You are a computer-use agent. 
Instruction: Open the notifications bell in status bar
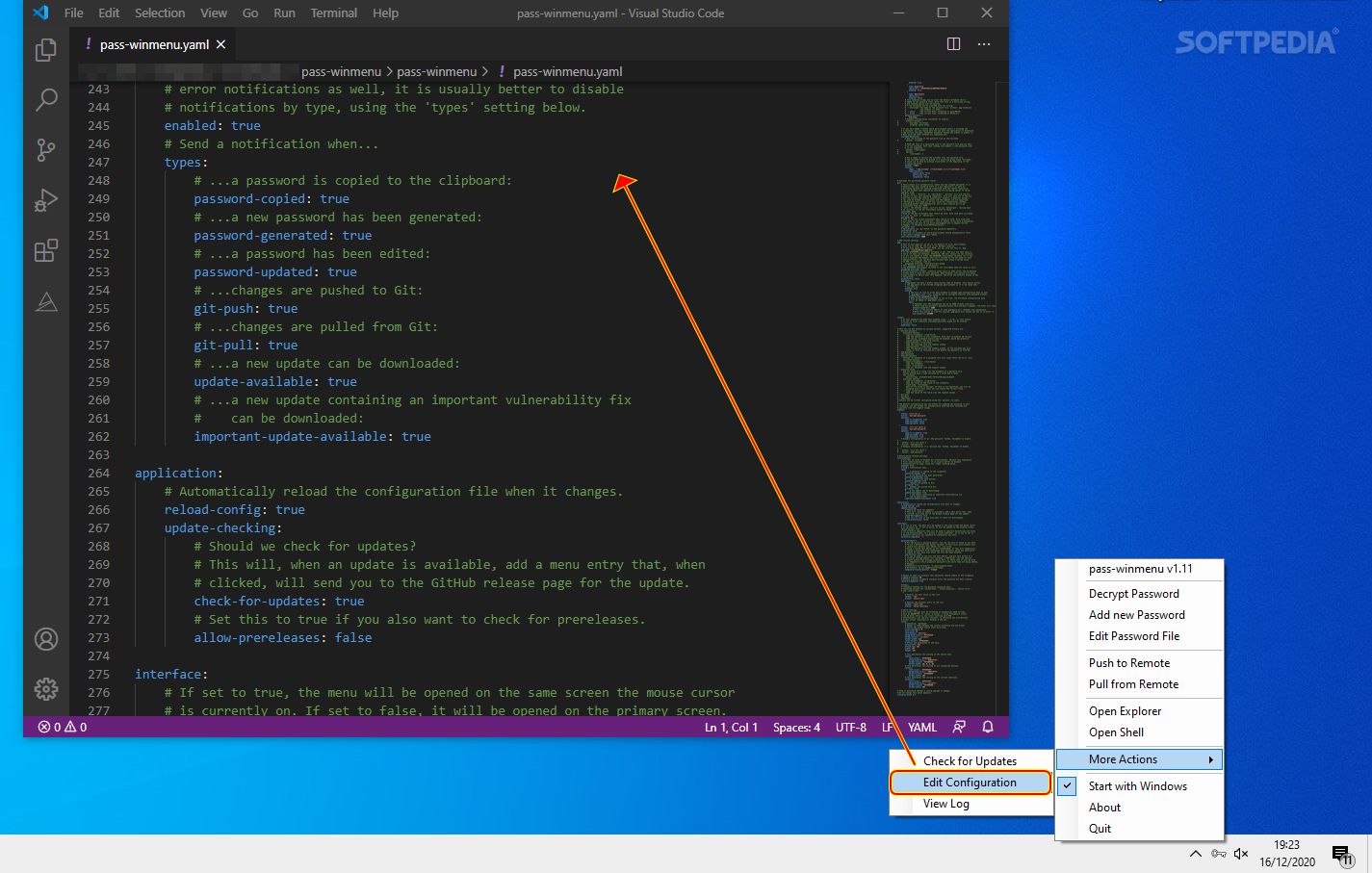(988, 728)
